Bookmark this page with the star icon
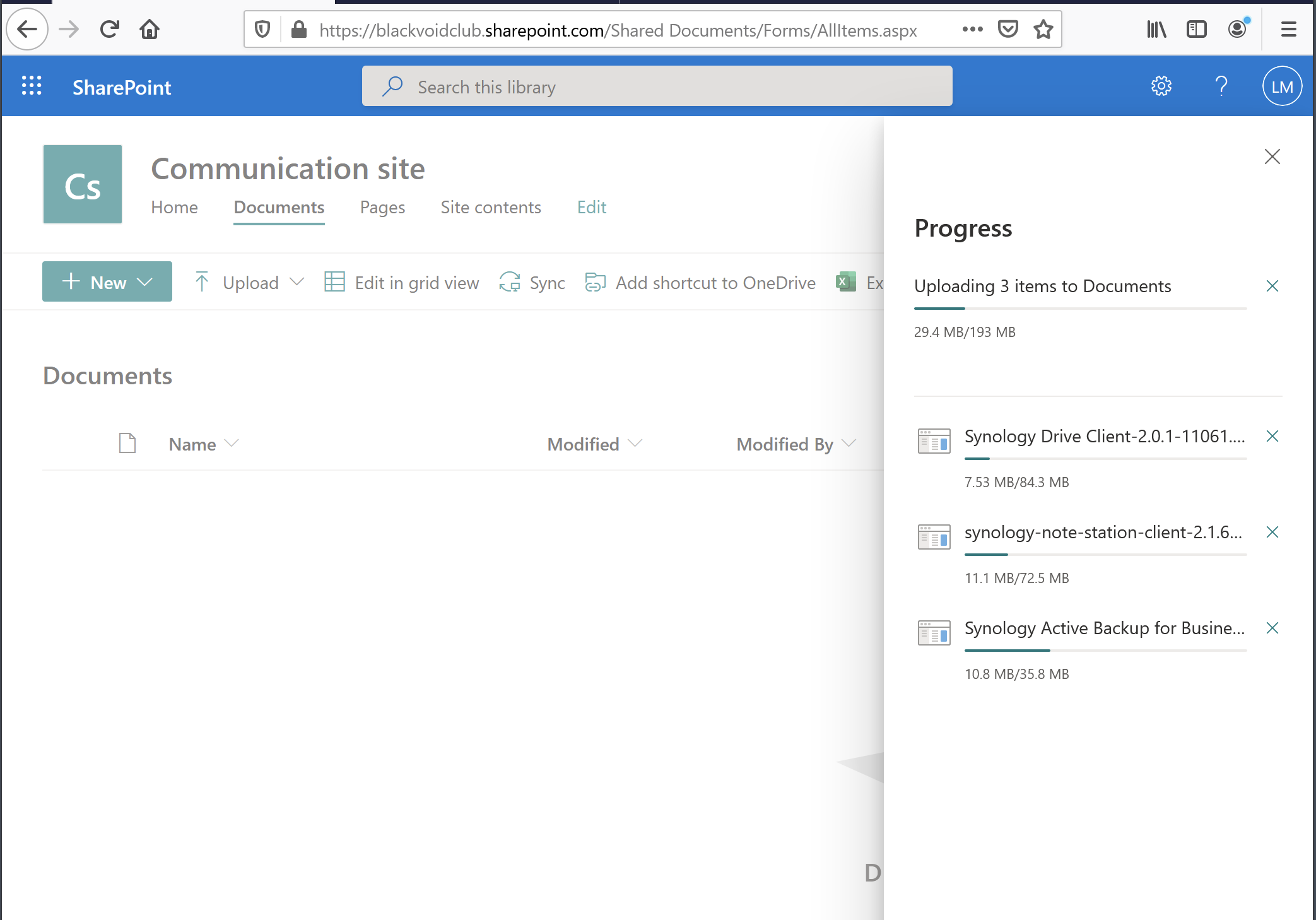 1043,29
